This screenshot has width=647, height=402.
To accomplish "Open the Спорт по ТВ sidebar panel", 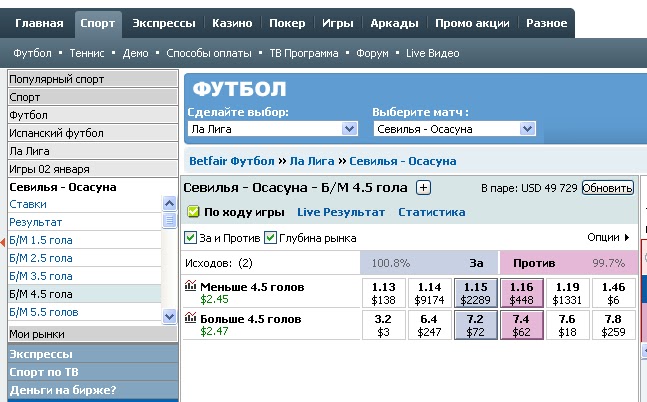I will pos(93,372).
